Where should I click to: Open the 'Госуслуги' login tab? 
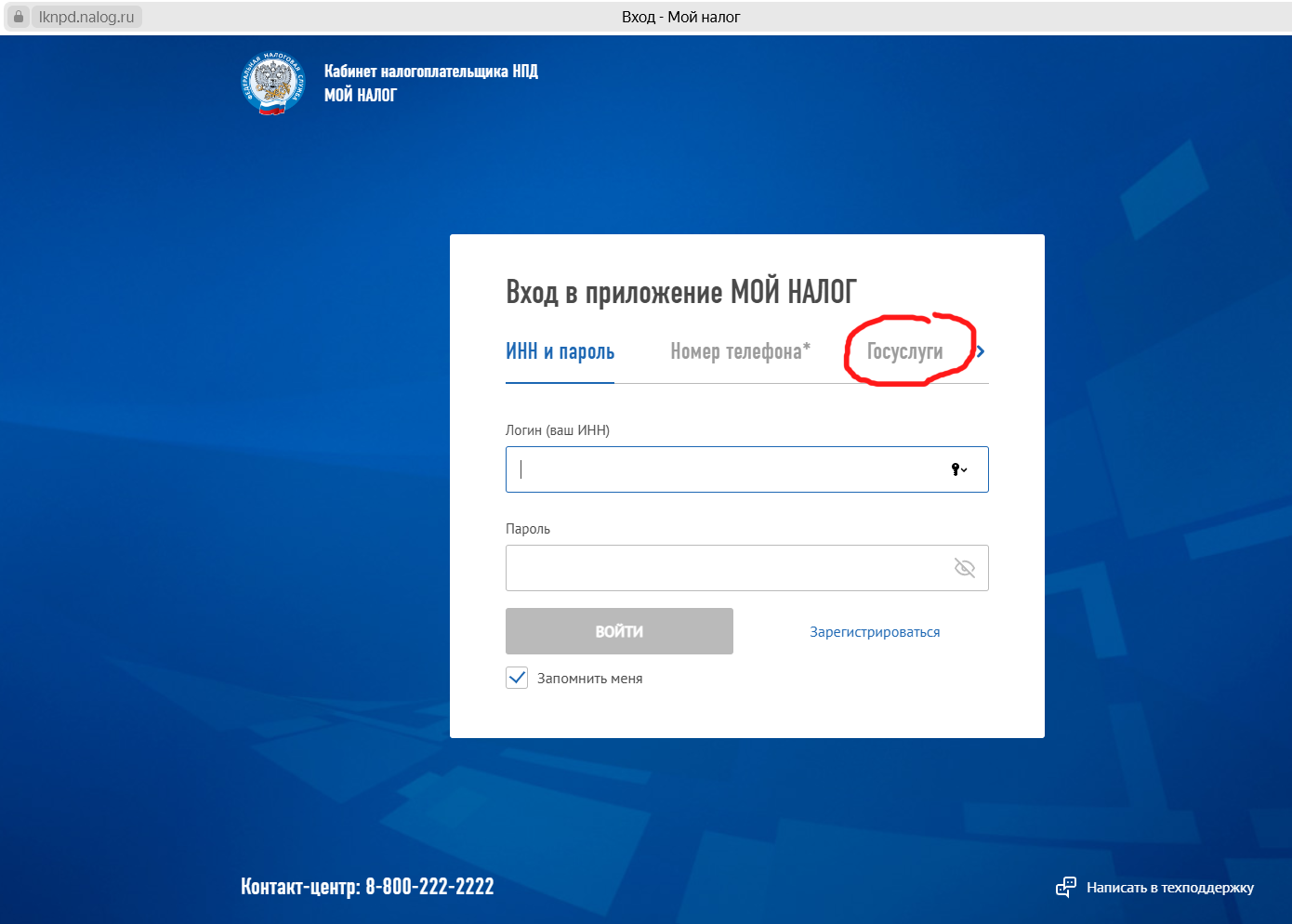(904, 351)
